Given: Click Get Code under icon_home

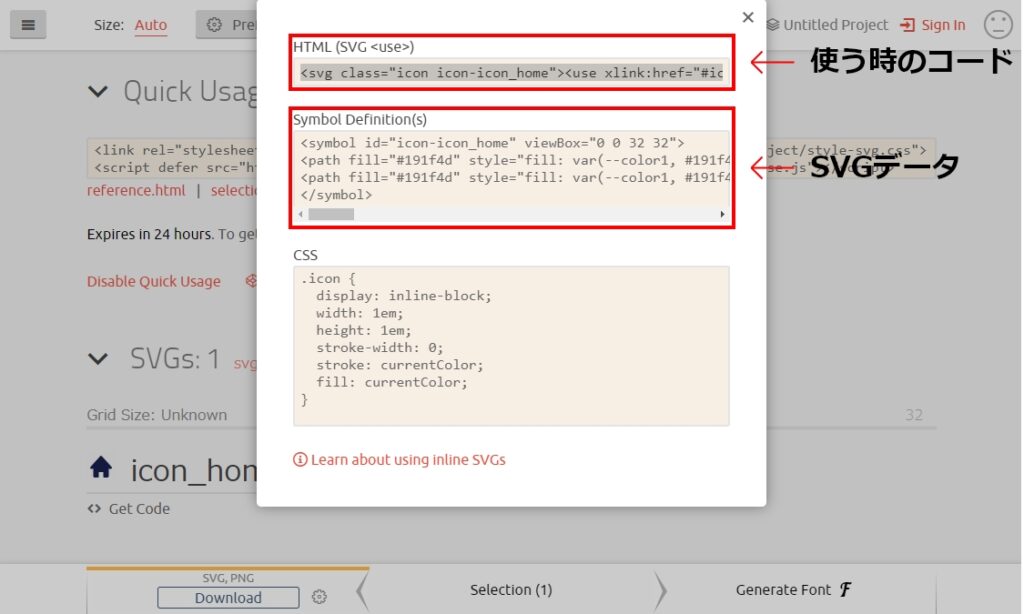Looking at the screenshot, I should click(129, 508).
